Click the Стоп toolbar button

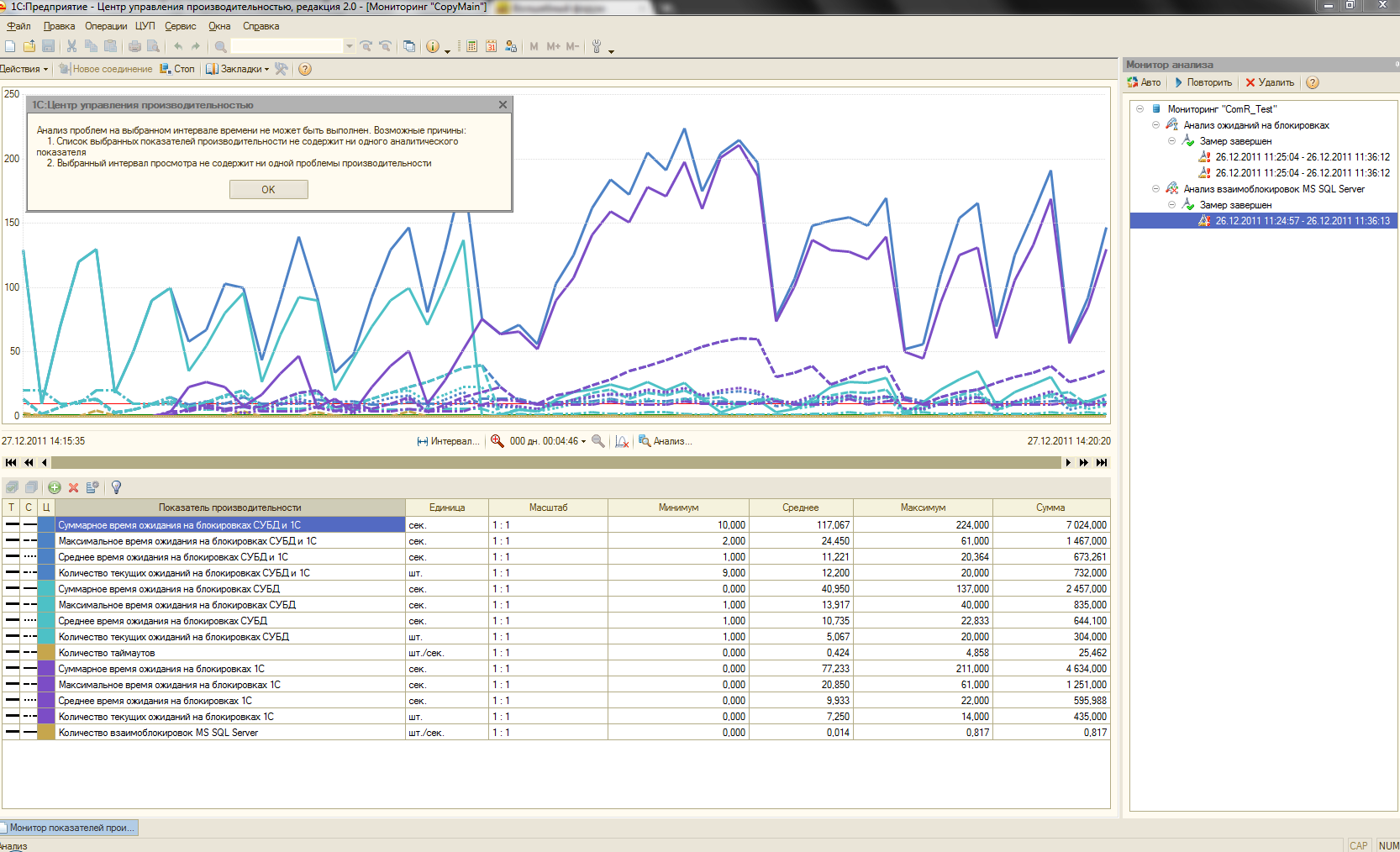[177, 69]
